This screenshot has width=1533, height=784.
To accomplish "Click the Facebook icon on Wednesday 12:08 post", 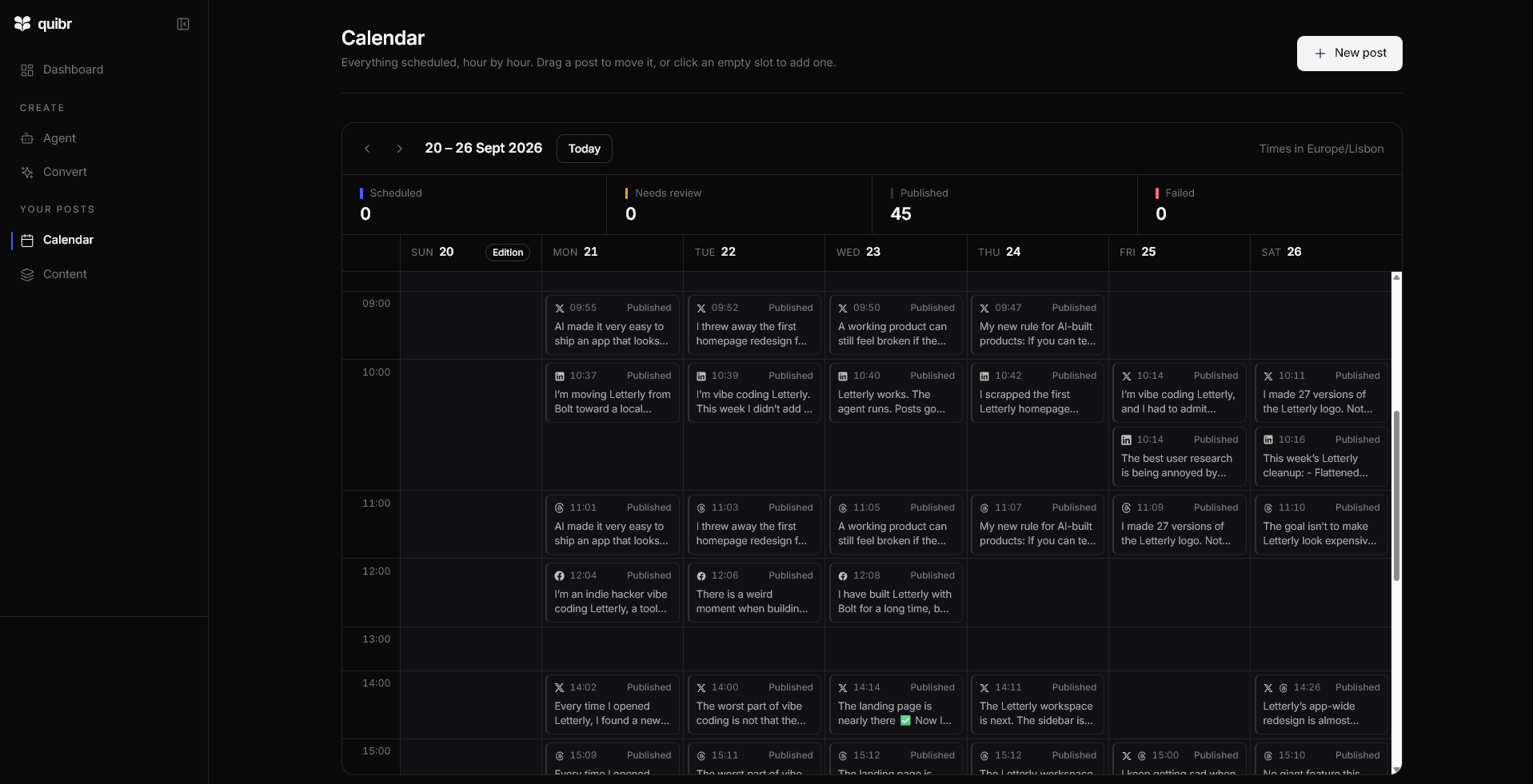I will (x=843, y=576).
